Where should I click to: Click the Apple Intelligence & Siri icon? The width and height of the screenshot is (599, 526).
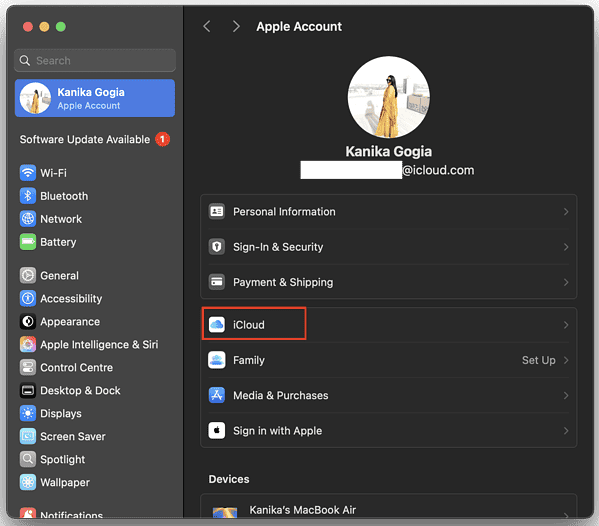pos(28,344)
